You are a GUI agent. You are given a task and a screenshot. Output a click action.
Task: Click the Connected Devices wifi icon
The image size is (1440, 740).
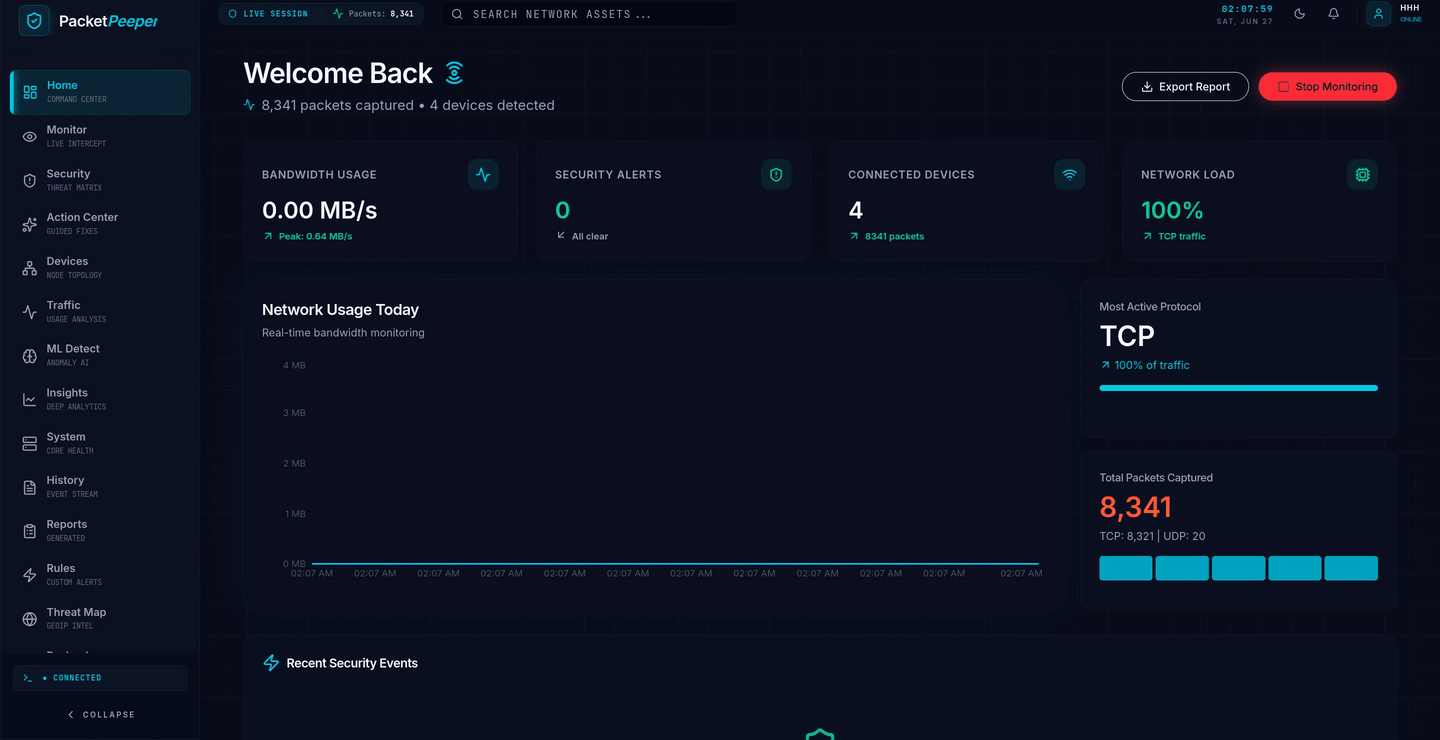coord(1069,174)
